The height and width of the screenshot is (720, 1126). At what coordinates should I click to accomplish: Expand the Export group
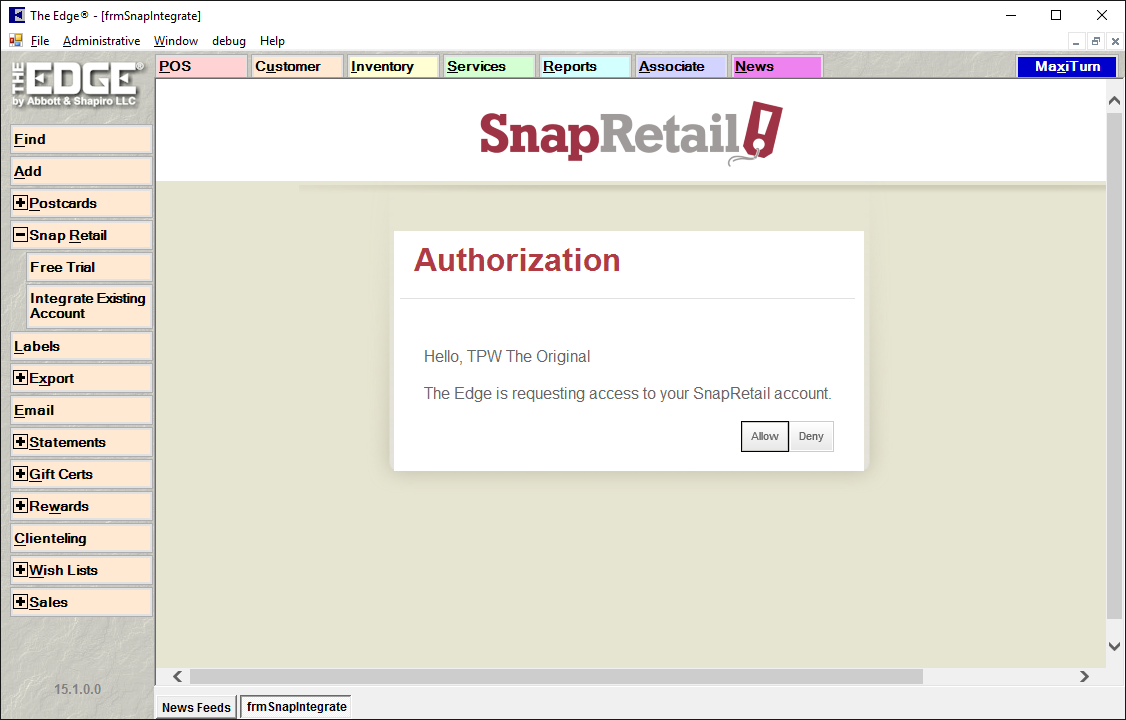tap(21, 378)
